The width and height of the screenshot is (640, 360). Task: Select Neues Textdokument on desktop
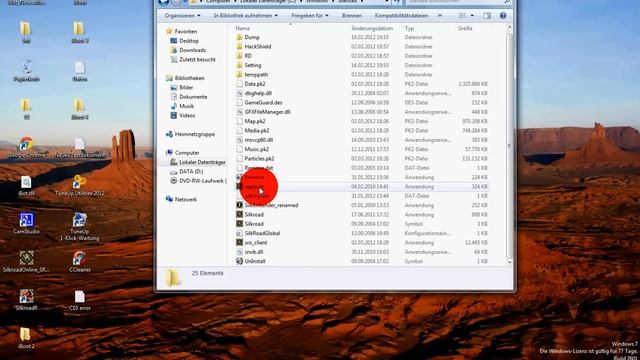80,148
